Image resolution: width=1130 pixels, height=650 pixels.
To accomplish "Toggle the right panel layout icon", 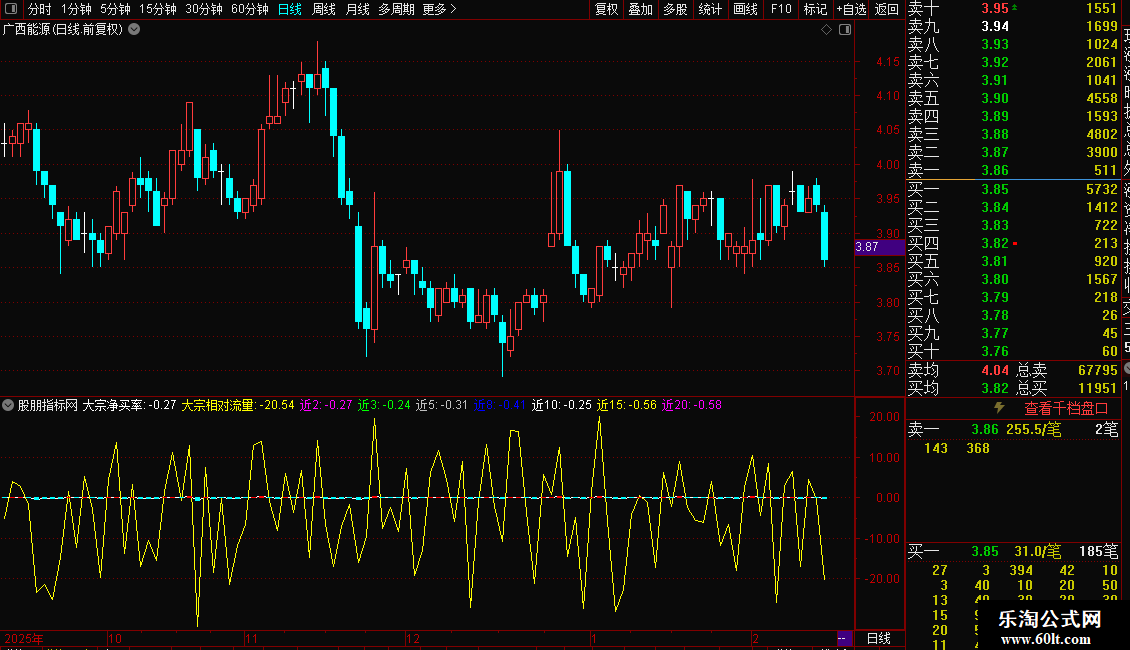I will point(845,30).
